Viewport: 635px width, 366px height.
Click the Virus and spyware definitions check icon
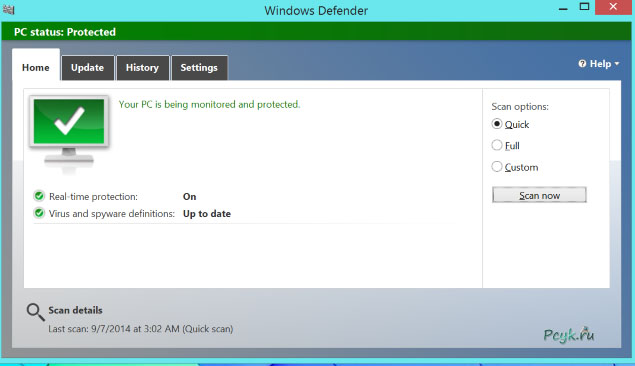(x=39, y=213)
